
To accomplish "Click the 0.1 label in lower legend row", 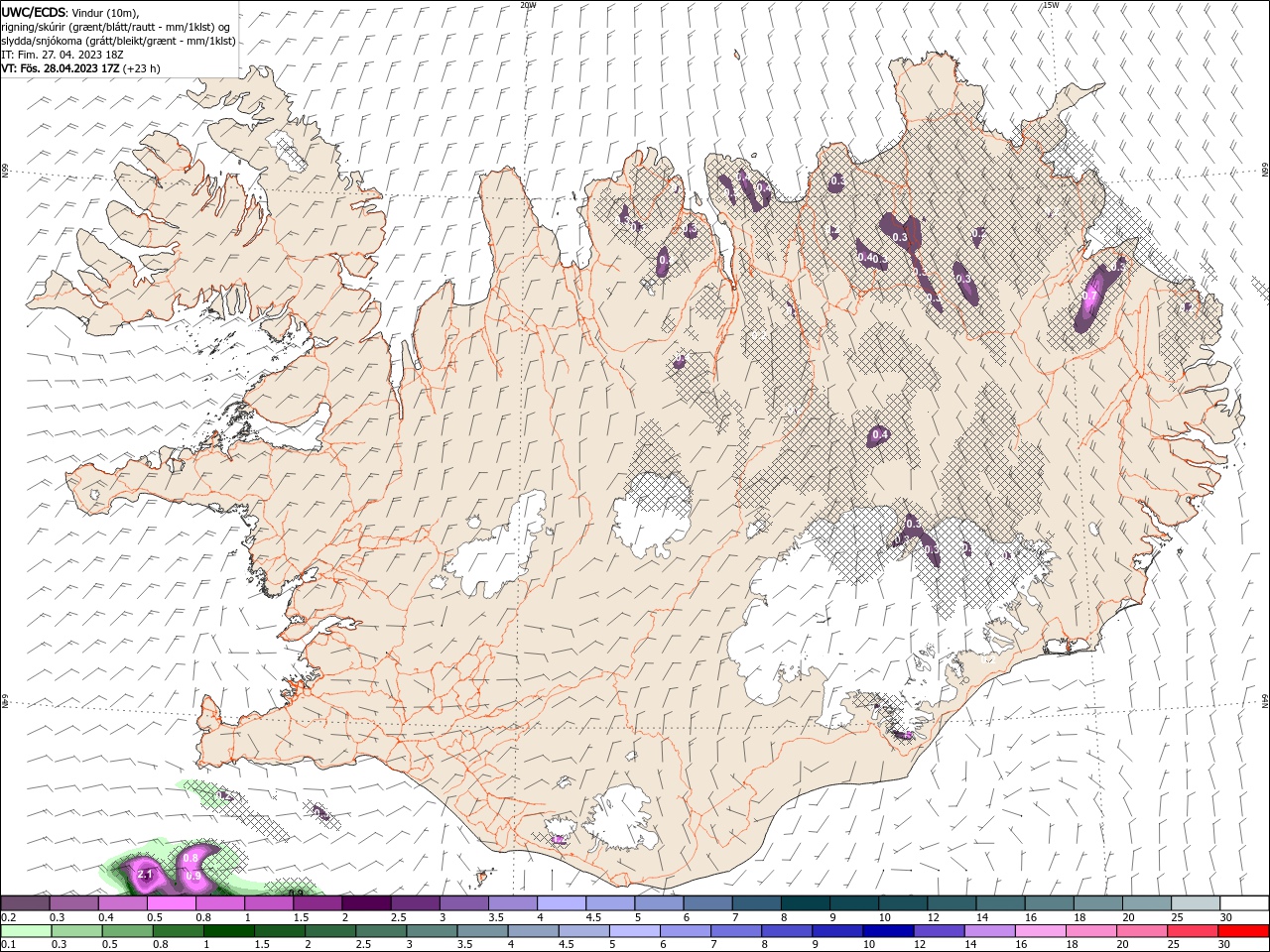I will [x=8, y=944].
